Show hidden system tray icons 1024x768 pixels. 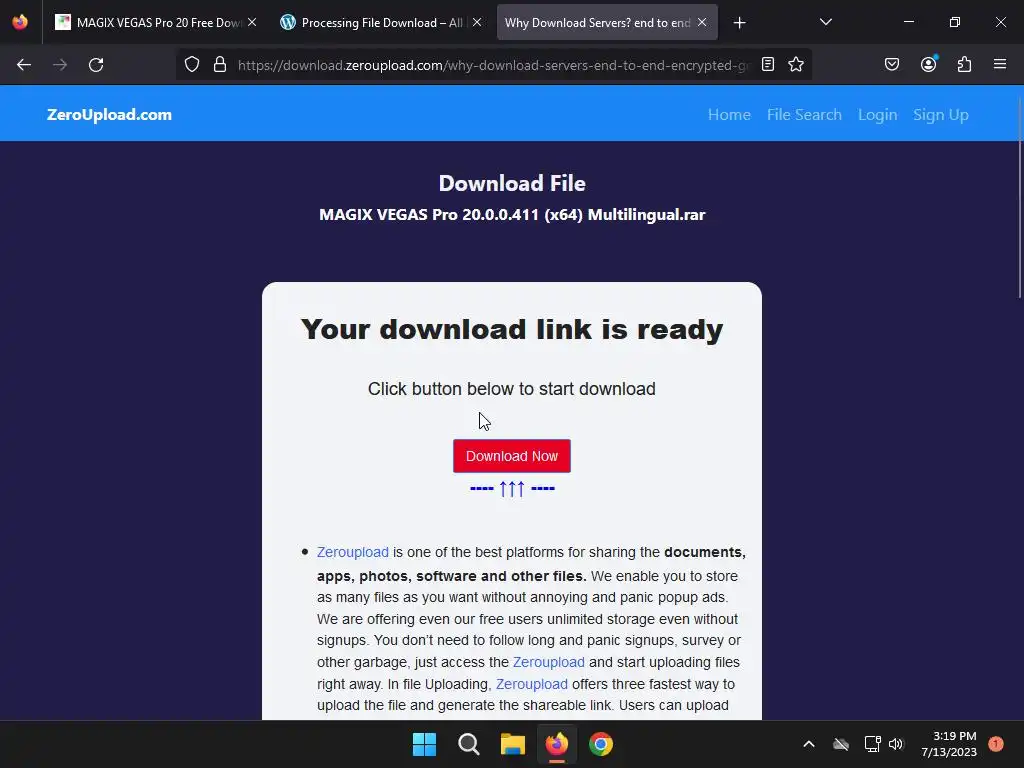pyautogui.click(x=808, y=744)
